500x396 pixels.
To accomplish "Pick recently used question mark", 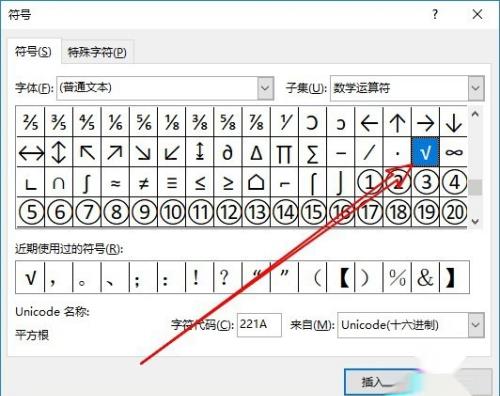I will pyautogui.click(x=228, y=277).
